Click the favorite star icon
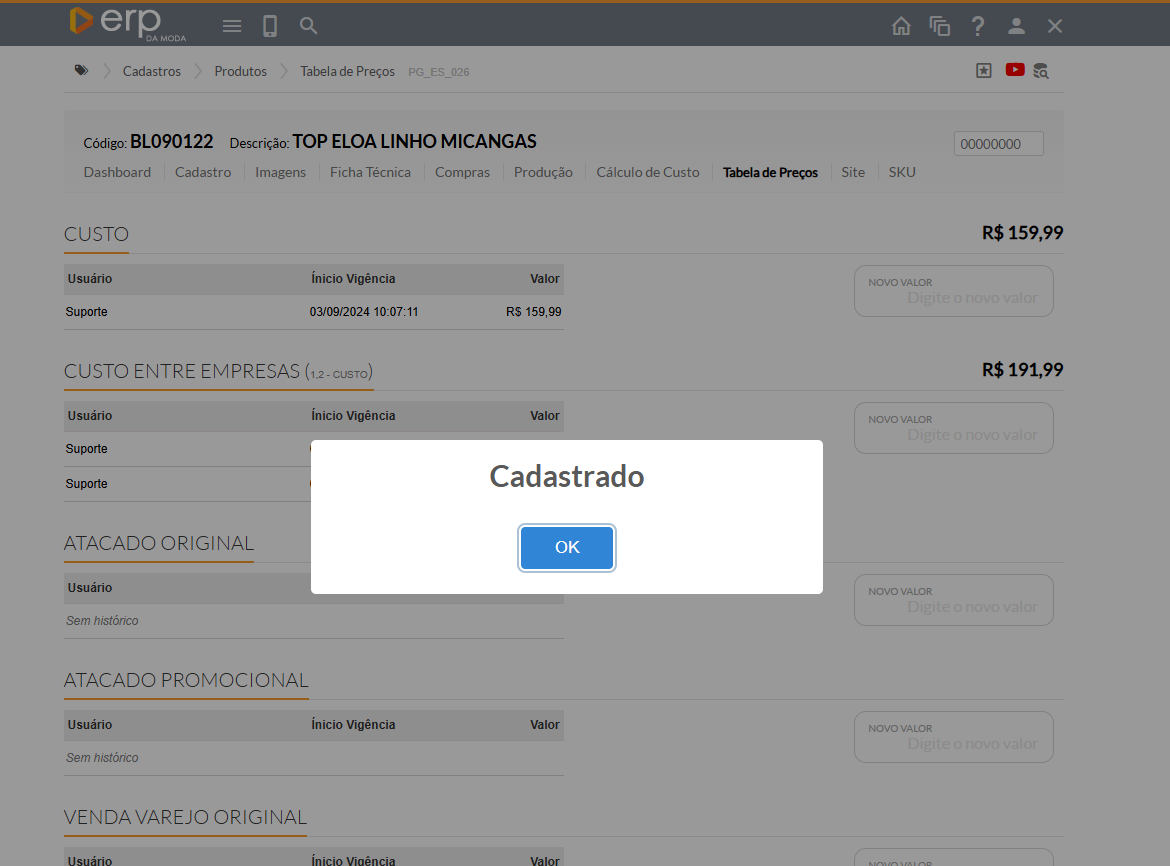The image size is (1170, 866). coord(984,70)
